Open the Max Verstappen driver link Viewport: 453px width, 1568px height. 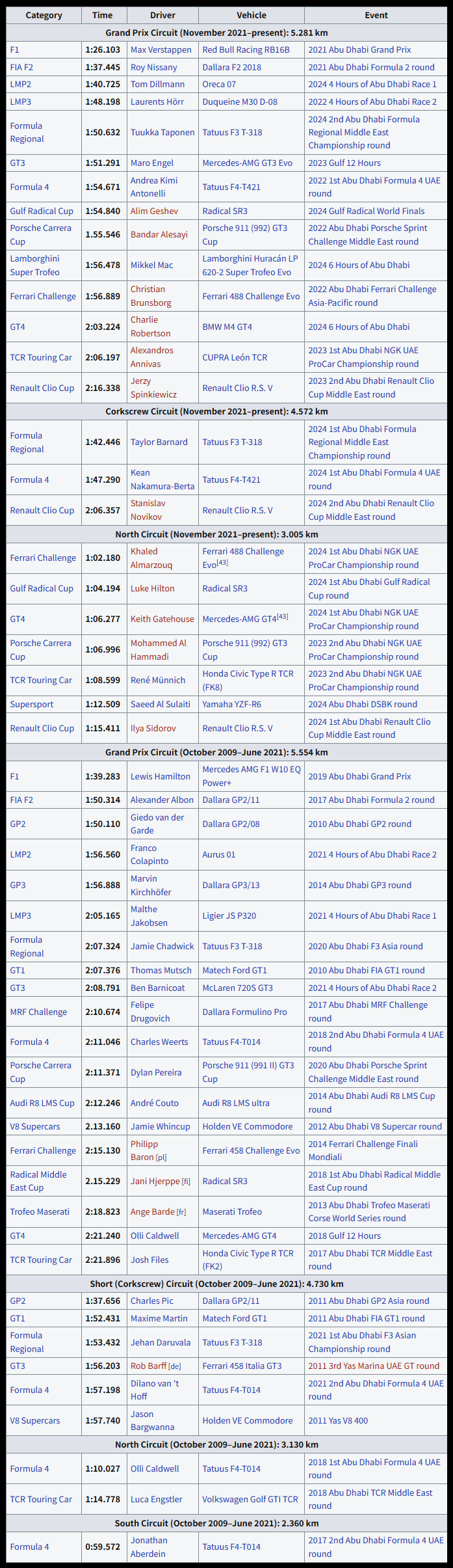tap(161, 49)
